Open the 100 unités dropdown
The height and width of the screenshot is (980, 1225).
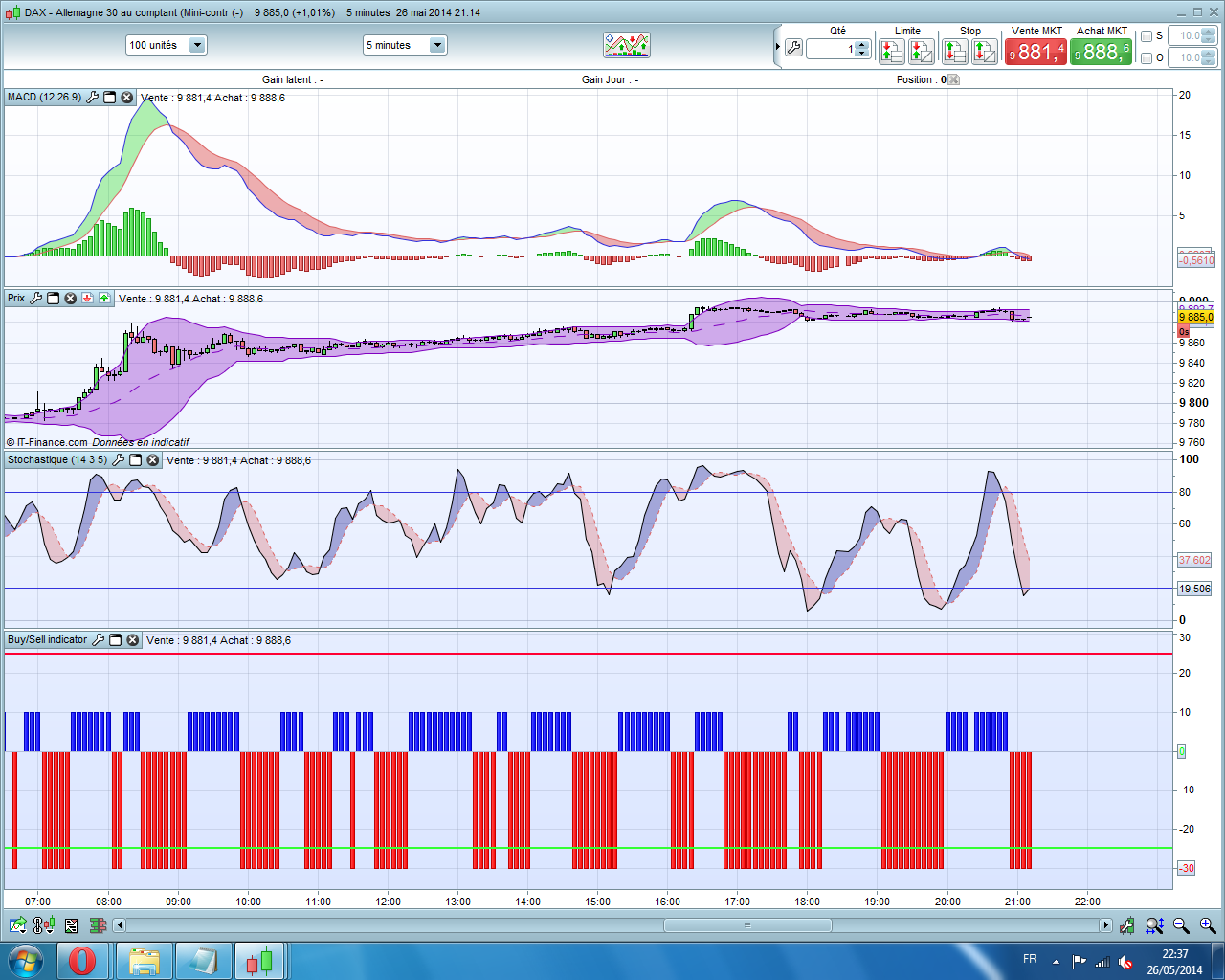[x=197, y=45]
